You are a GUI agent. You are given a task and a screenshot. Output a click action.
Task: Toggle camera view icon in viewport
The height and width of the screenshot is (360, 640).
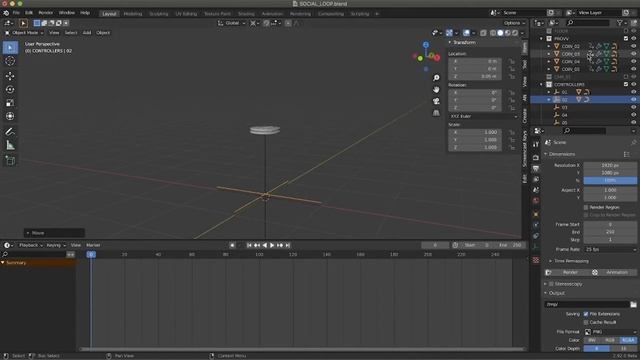tap(436, 101)
